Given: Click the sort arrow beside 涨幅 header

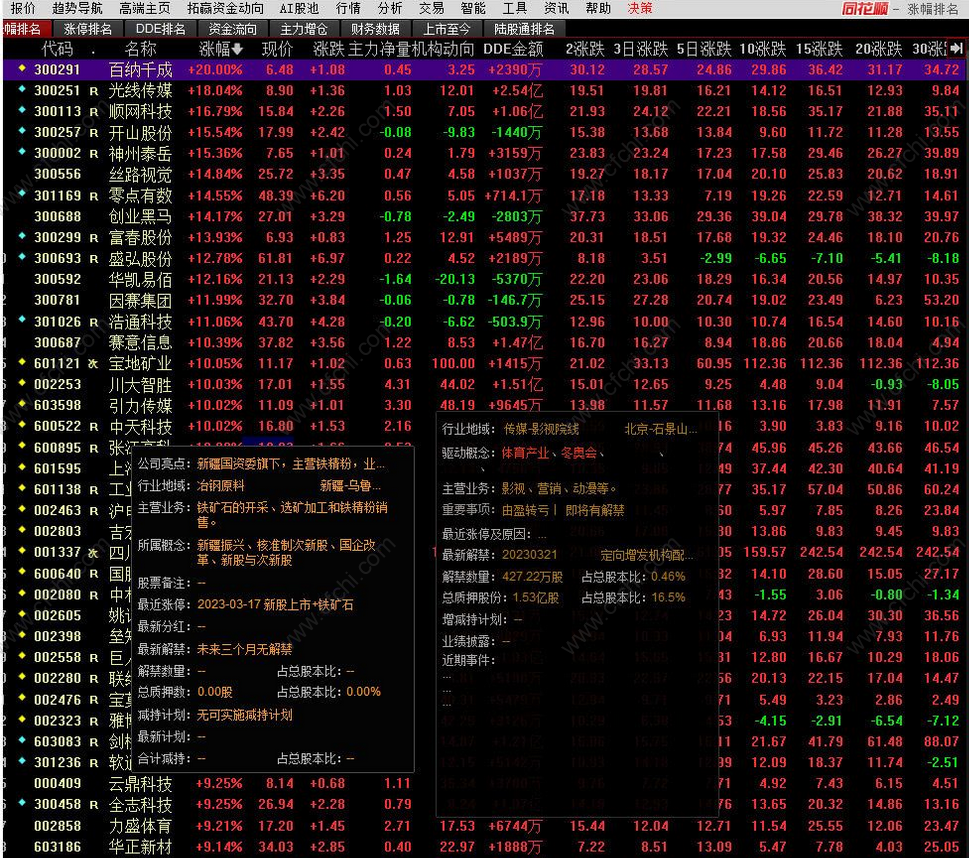Looking at the screenshot, I should 237,49.
